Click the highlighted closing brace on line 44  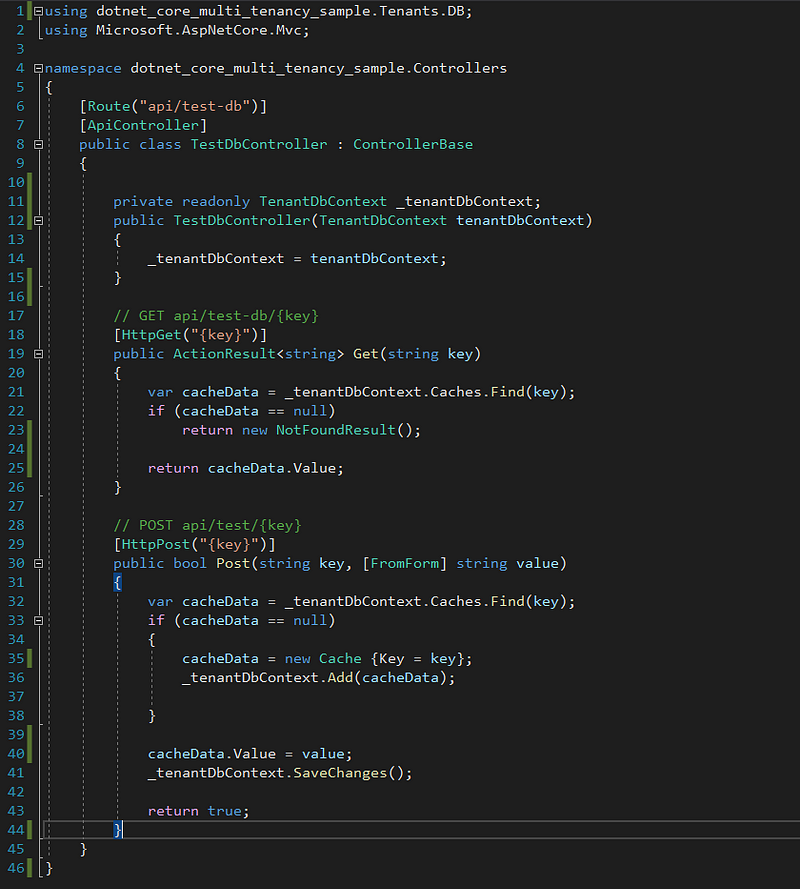click(x=117, y=830)
